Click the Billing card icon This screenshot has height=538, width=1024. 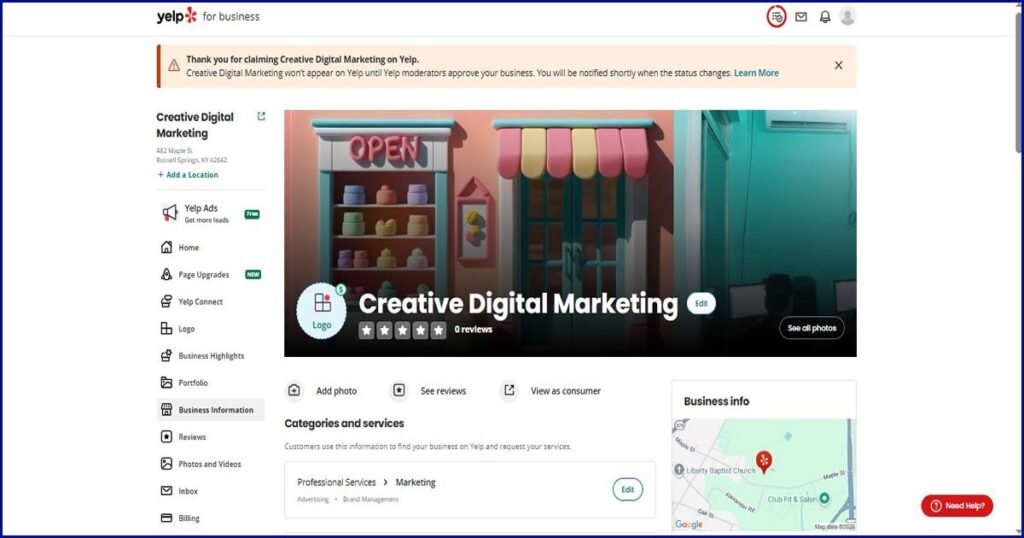(x=167, y=518)
